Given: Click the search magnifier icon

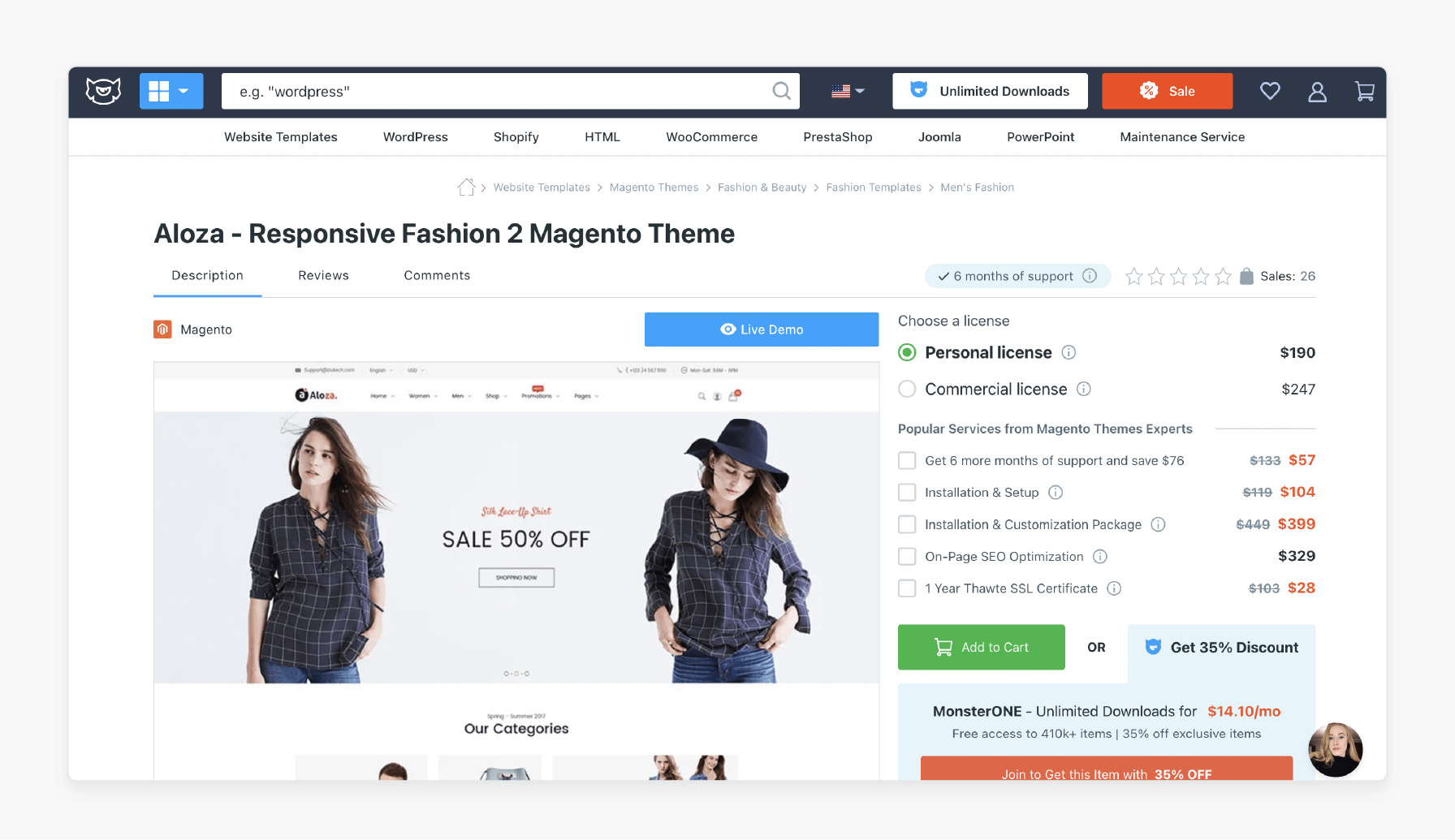Looking at the screenshot, I should [x=781, y=91].
